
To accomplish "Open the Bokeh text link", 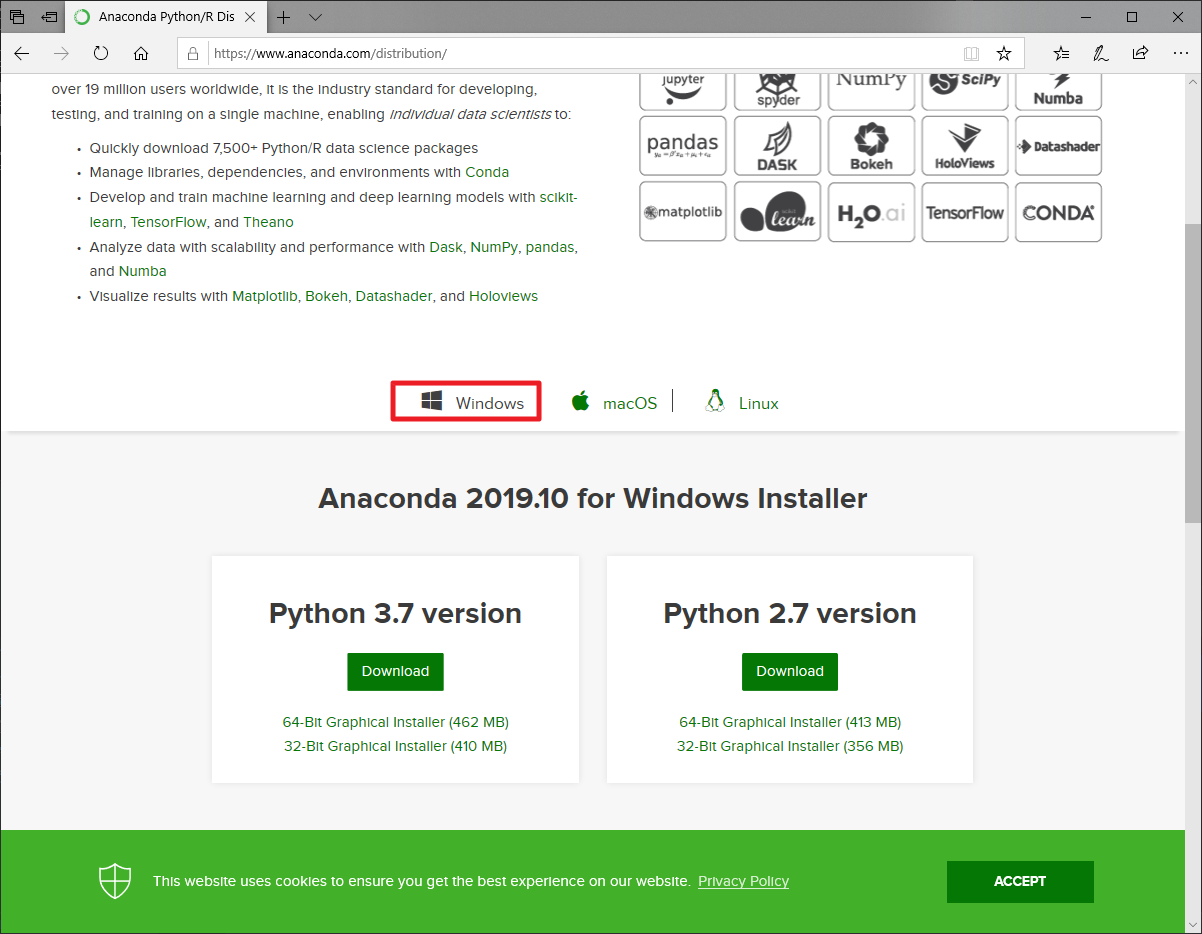I will click(x=326, y=296).
